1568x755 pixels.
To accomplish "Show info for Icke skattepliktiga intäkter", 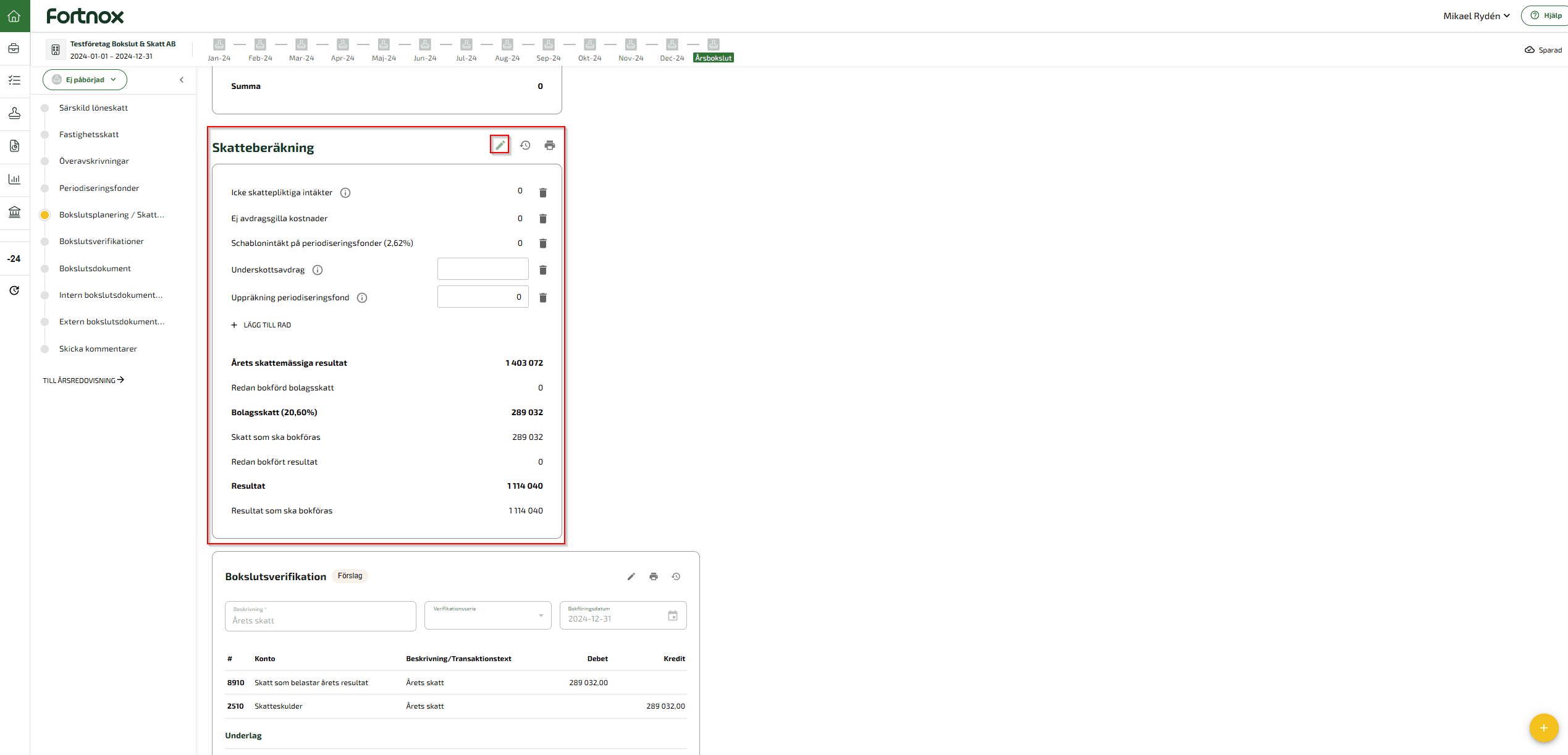I will tap(346, 193).
